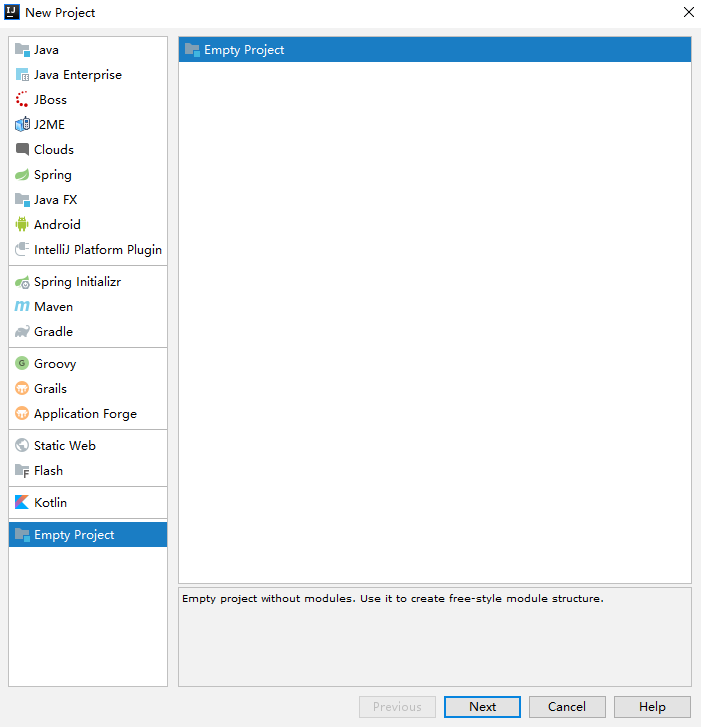Select Static Web project type
This screenshot has width=701, height=727.
(x=88, y=446)
